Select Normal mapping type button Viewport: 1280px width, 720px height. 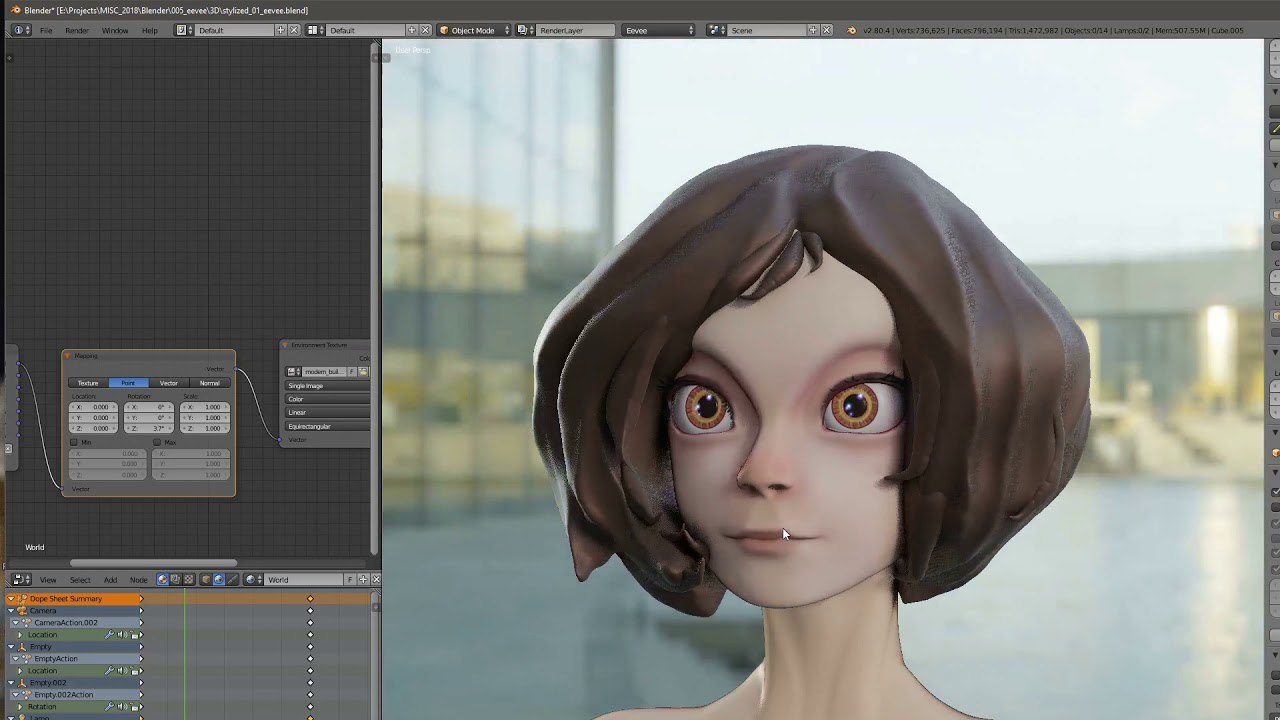209,383
